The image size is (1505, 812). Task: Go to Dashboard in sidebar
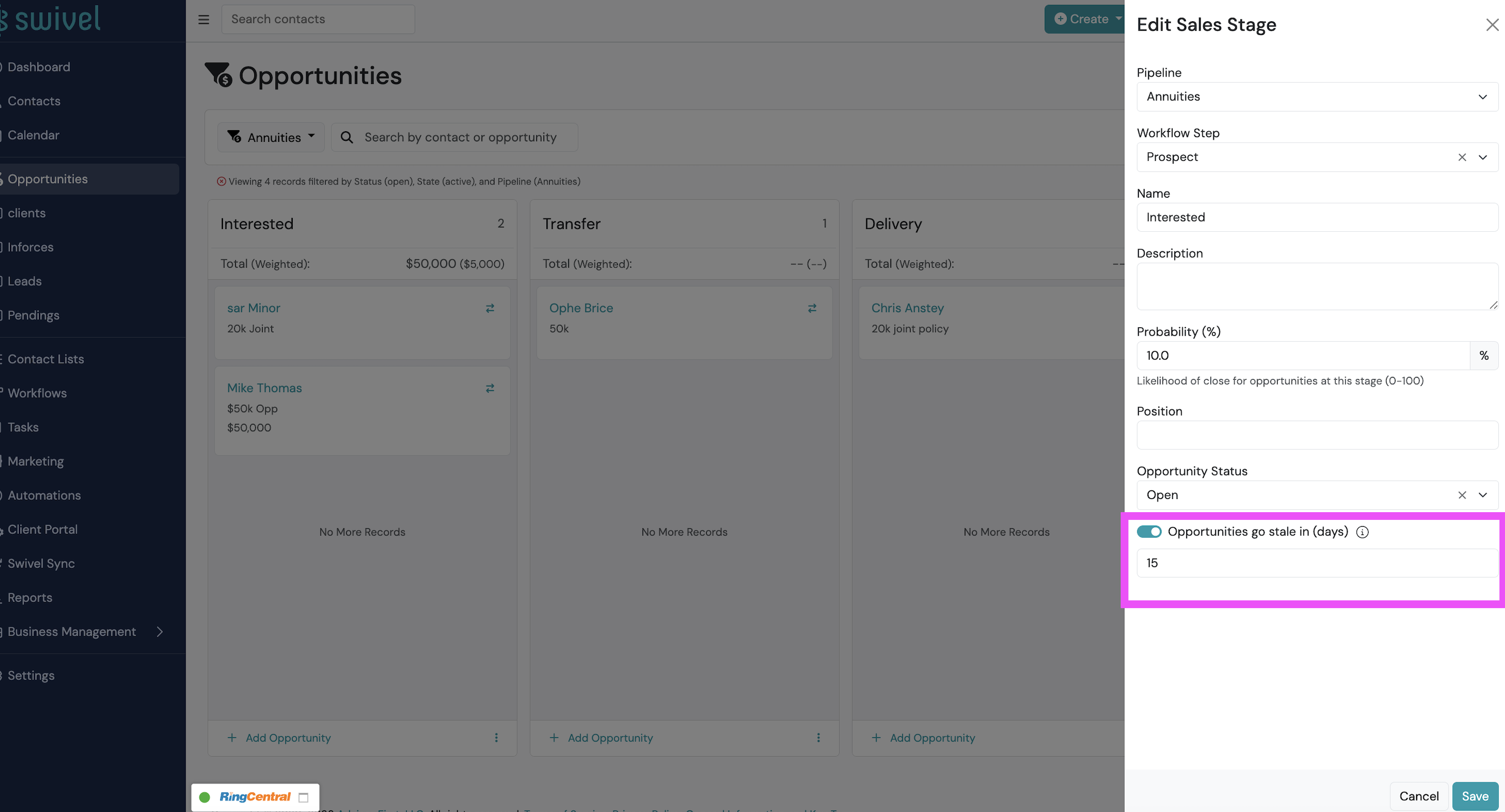(x=39, y=66)
